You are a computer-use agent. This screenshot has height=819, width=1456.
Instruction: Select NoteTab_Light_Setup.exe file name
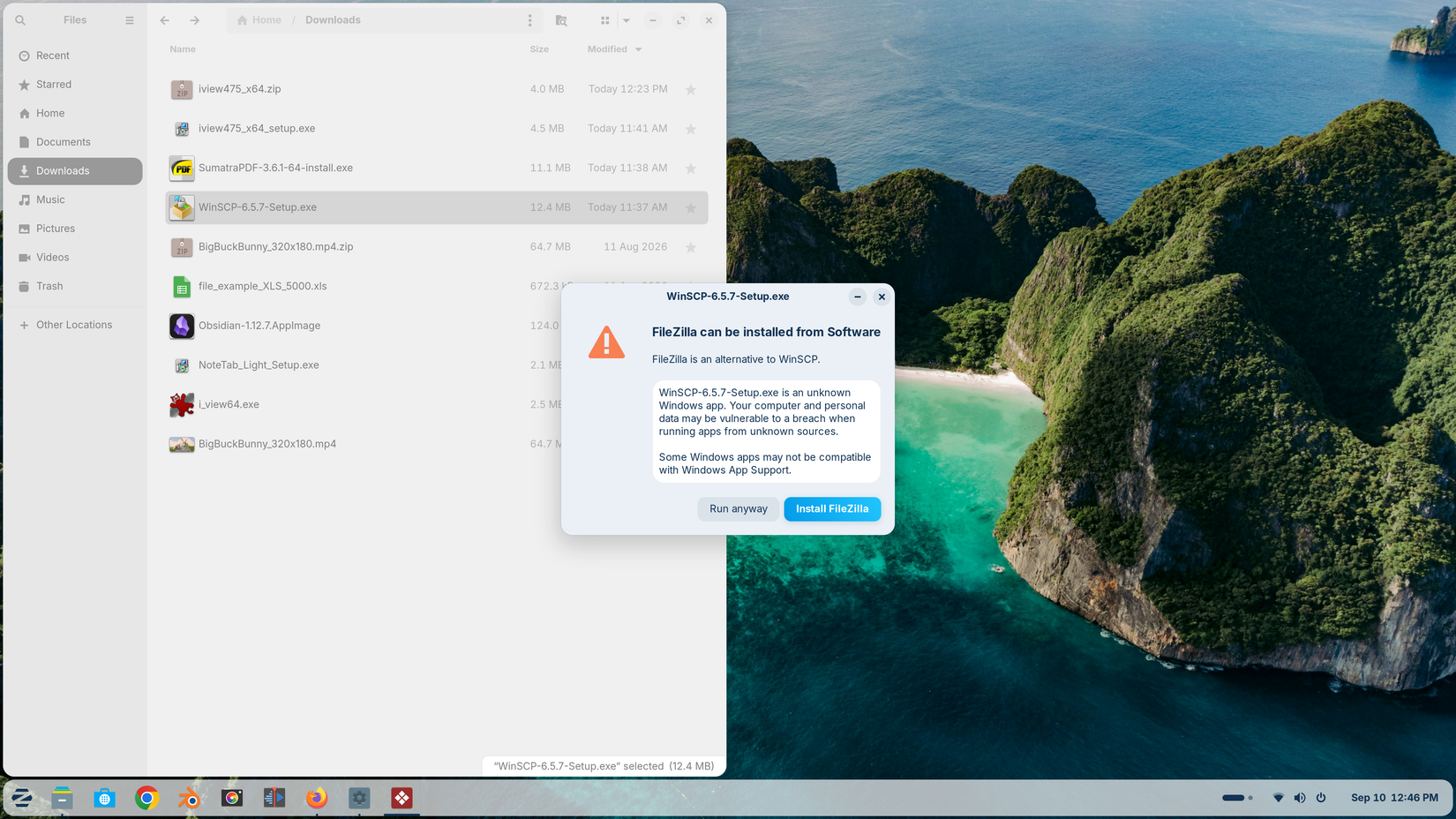point(259,365)
